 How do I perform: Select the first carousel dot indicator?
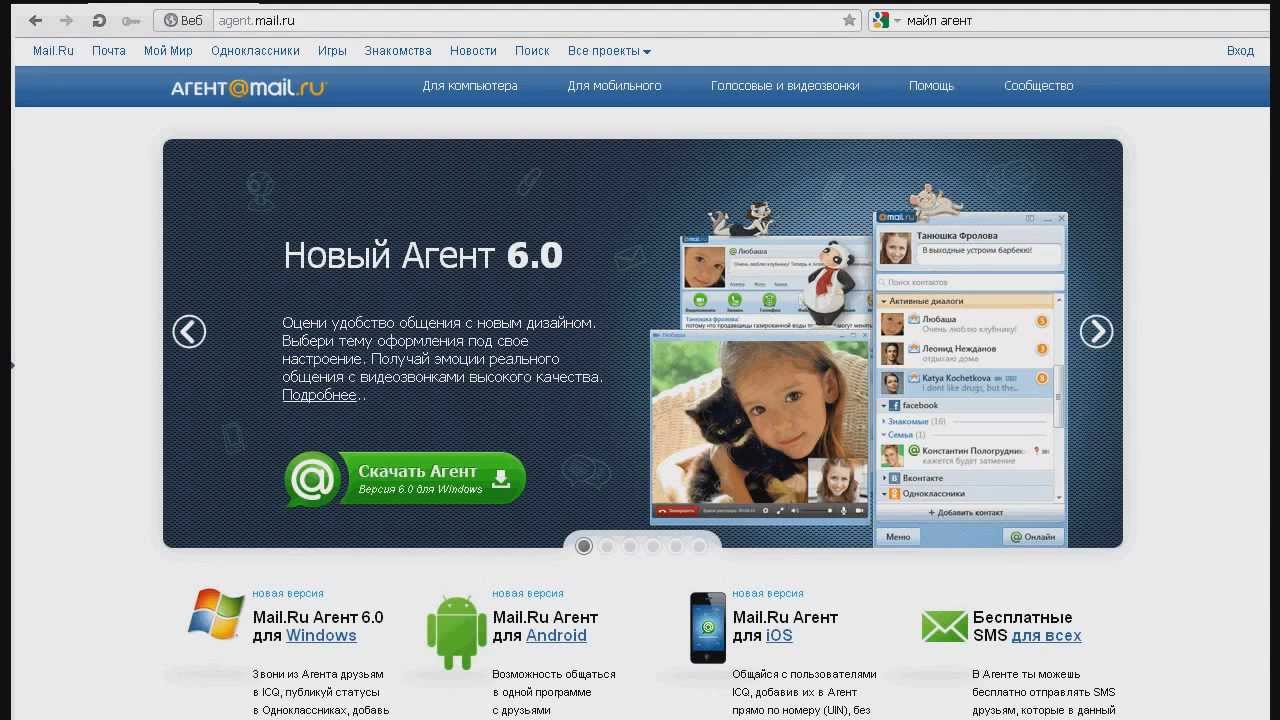[584, 546]
